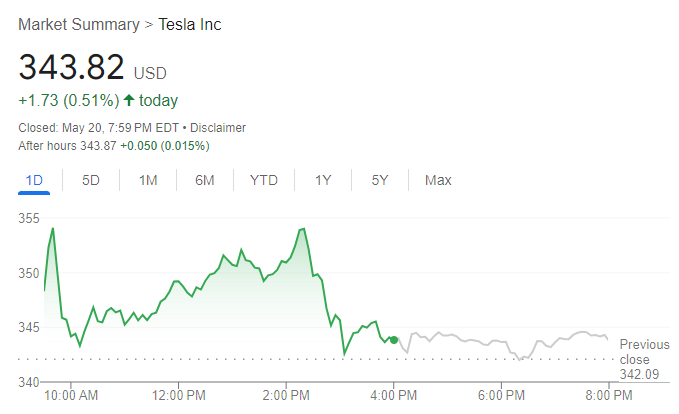679x414 pixels.
Task: Switch to the 5Y range tab
Action: 380,180
